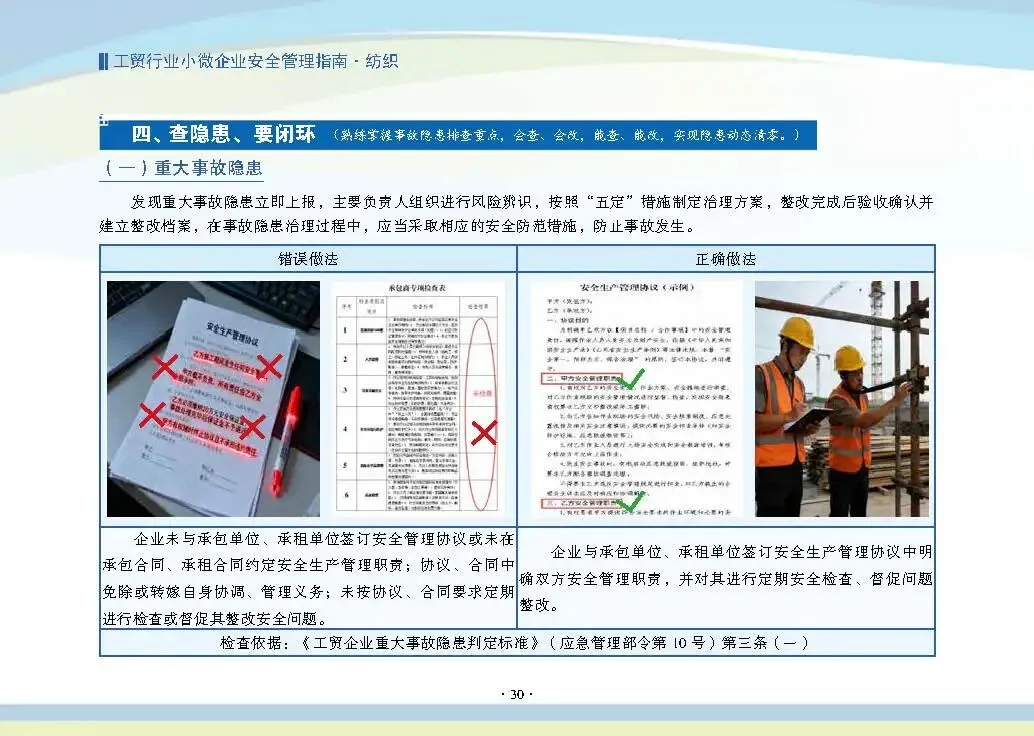Image resolution: width=1034 pixels, height=736 pixels.
Task: Click subheading （一）重大事故隐患
Action: [182, 168]
